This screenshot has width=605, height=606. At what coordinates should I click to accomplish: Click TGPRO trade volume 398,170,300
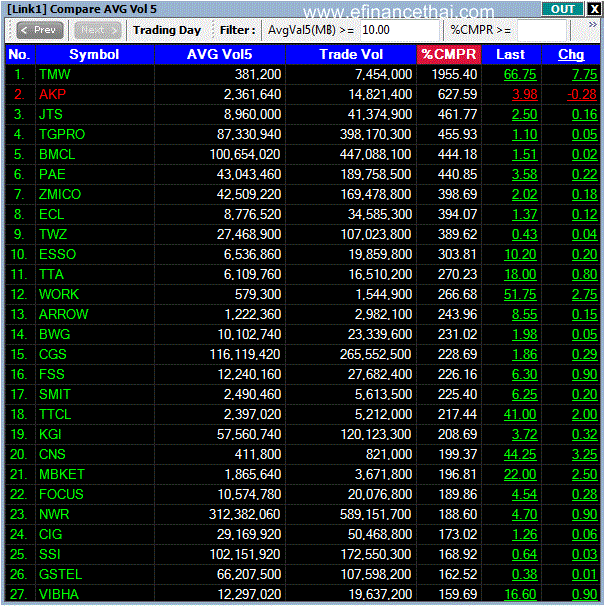coord(375,134)
